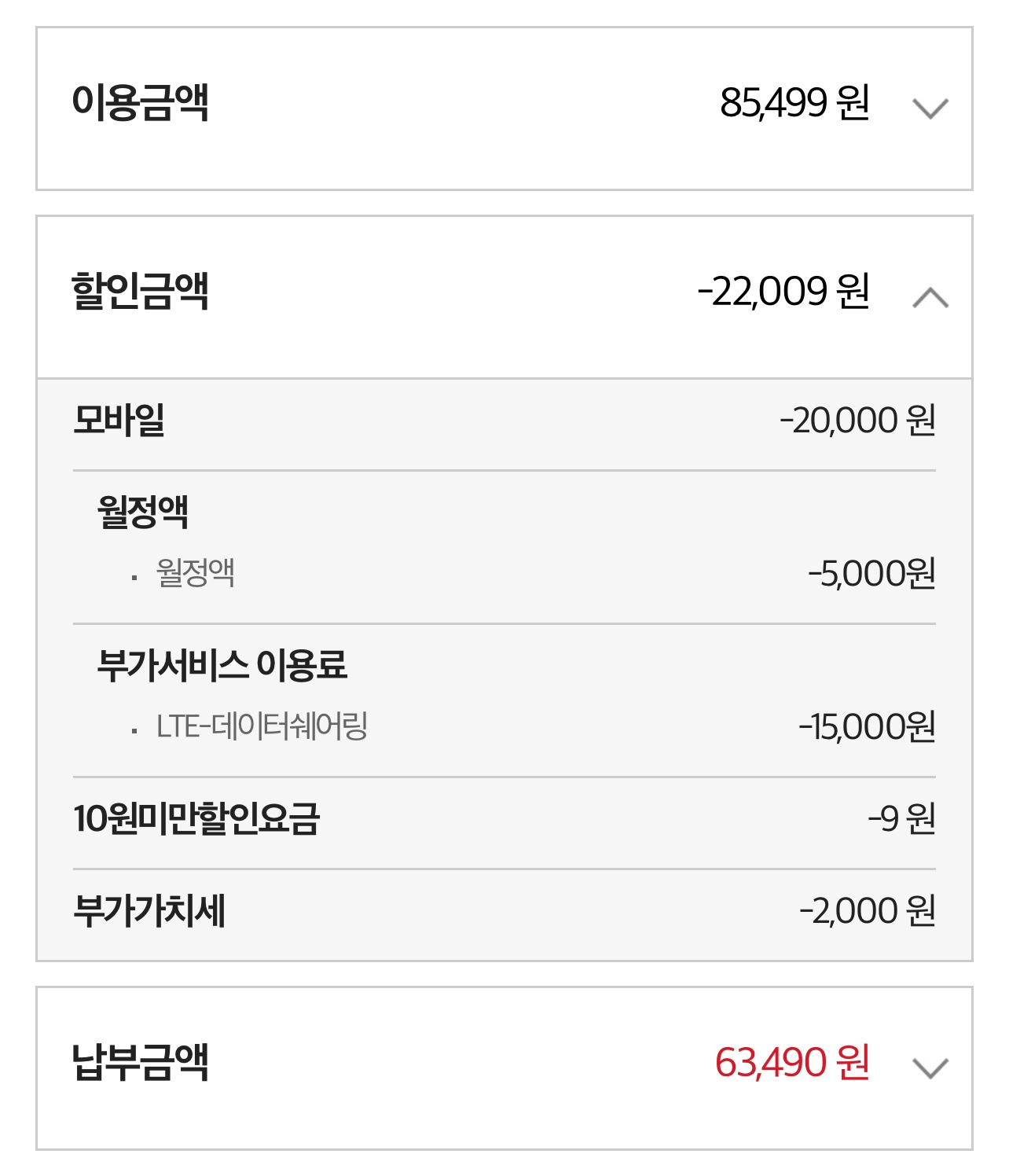This screenshot has width=1009, height=1176.
Task: Select the 85,499 원 usage amount
Action: (794, 103)
